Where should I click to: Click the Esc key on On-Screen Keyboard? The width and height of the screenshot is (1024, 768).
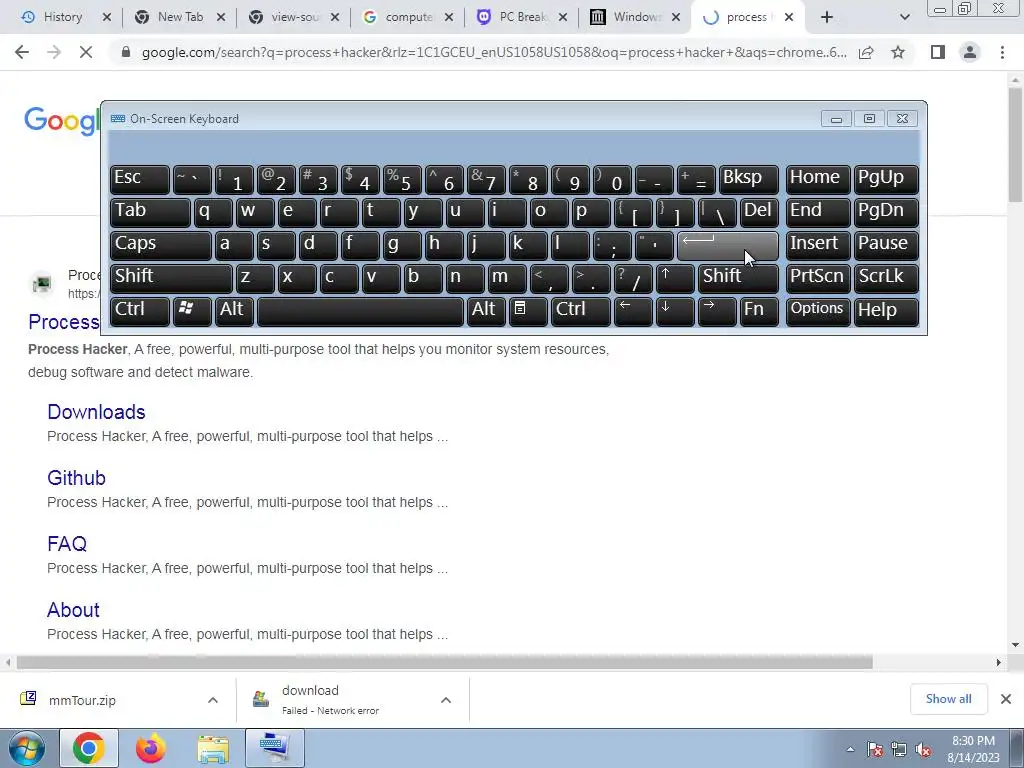pos(140,179)
